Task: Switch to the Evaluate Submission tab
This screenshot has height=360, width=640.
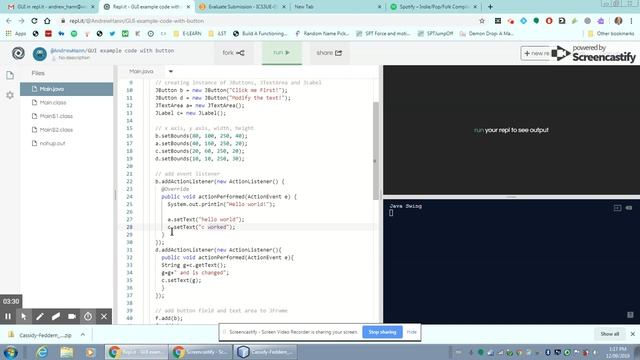Action: [x=242, y=7]
